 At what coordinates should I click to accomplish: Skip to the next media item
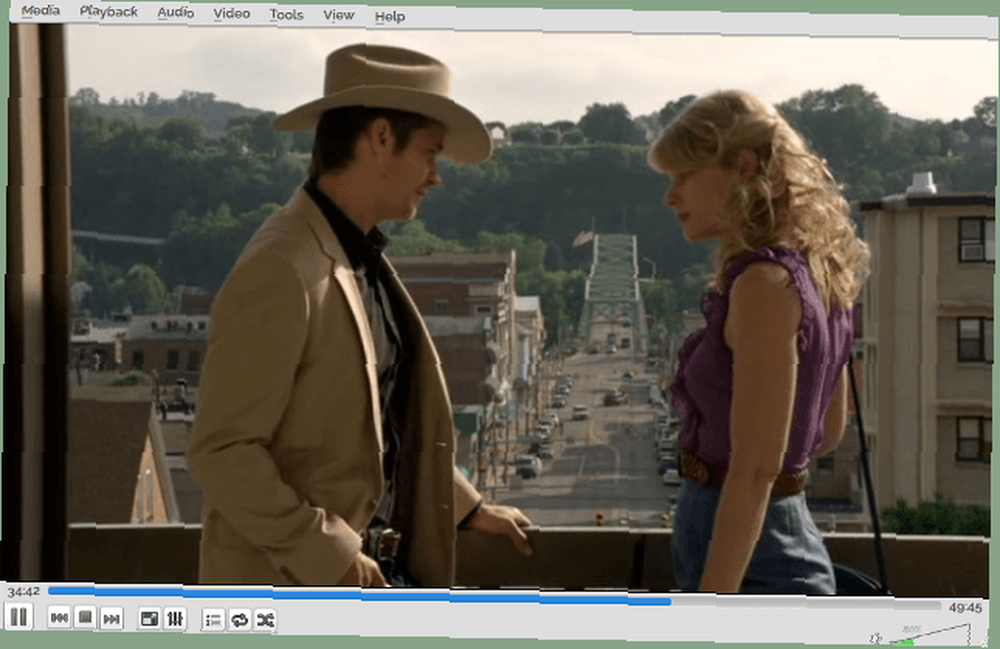pyautogui.click(x=111, y=618)
